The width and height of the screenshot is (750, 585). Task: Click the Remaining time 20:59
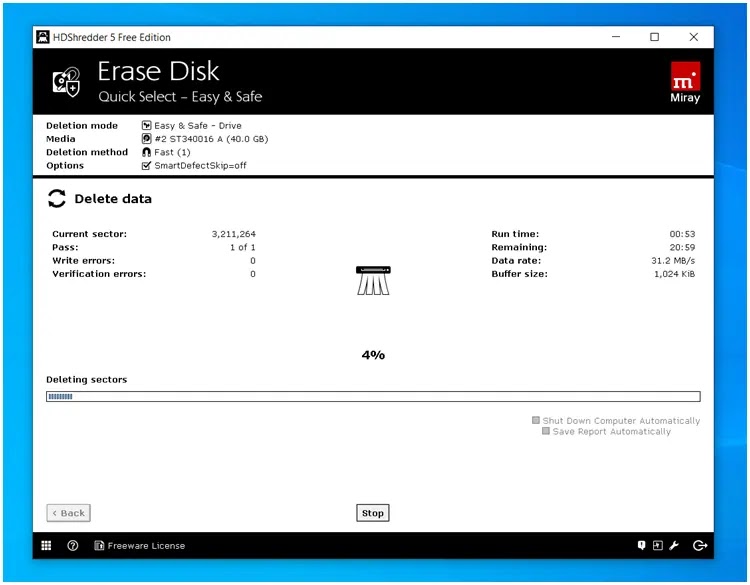[682, 247]
